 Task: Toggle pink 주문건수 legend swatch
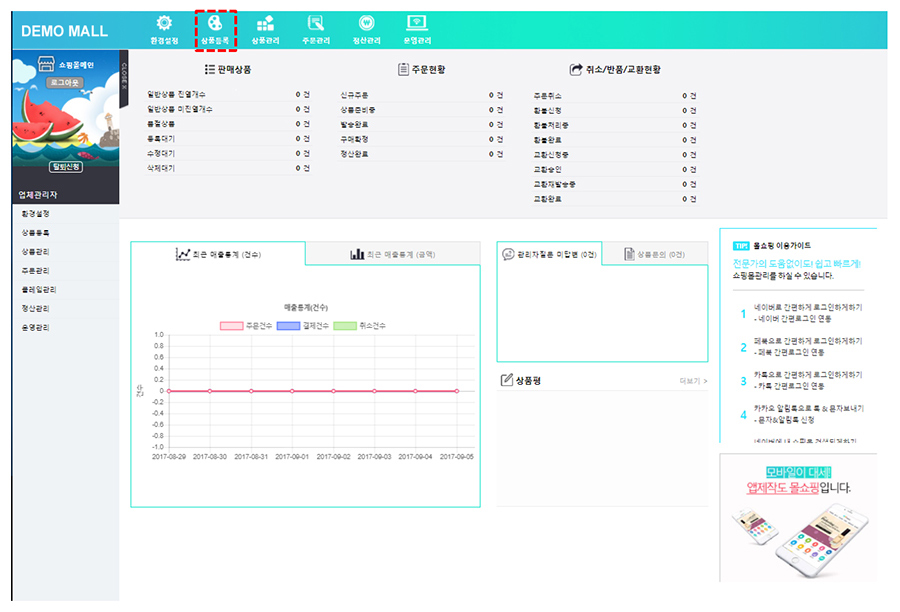(x=231, y=326)
